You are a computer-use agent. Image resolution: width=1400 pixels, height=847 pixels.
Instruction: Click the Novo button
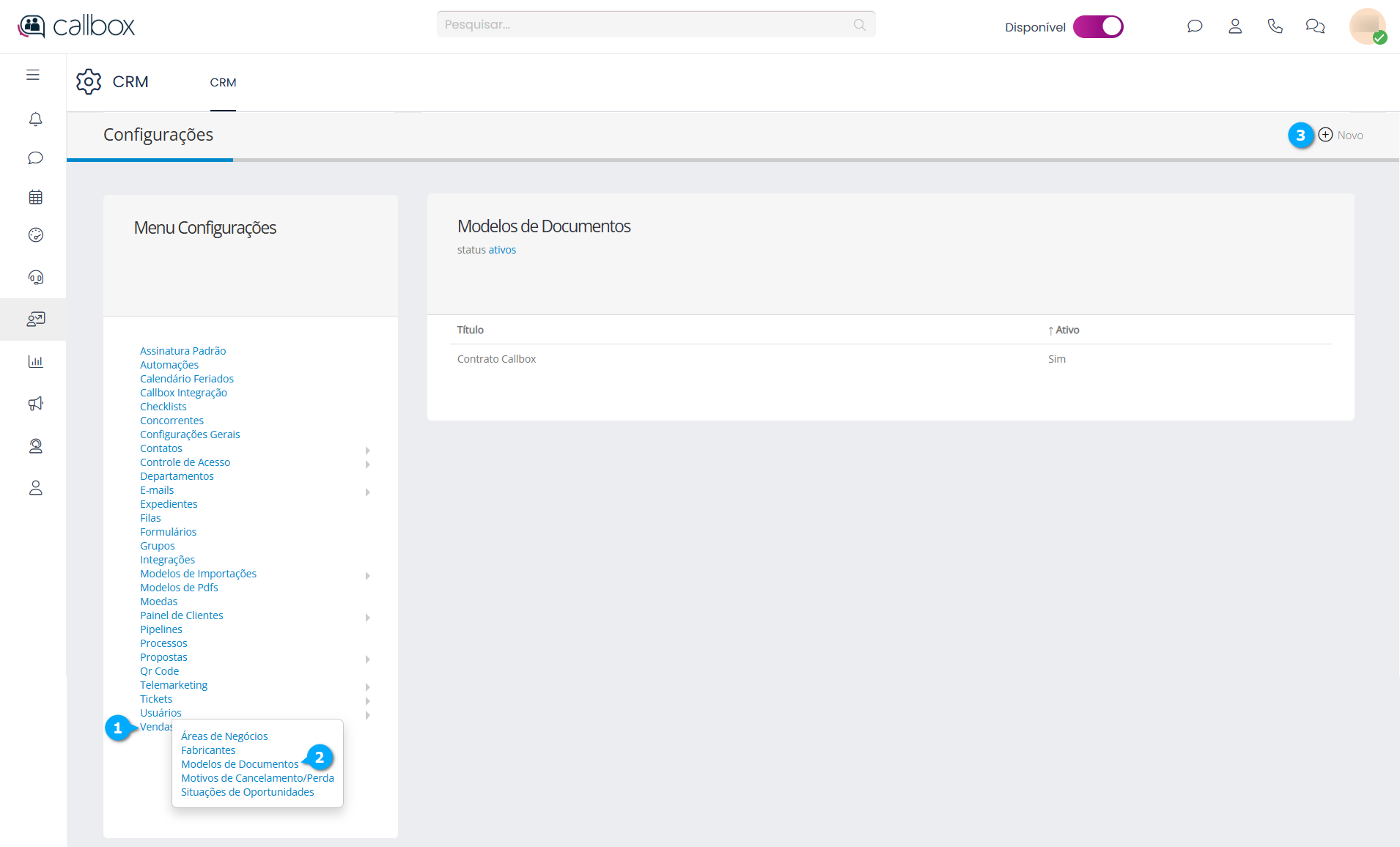[x=1341, y=136]
